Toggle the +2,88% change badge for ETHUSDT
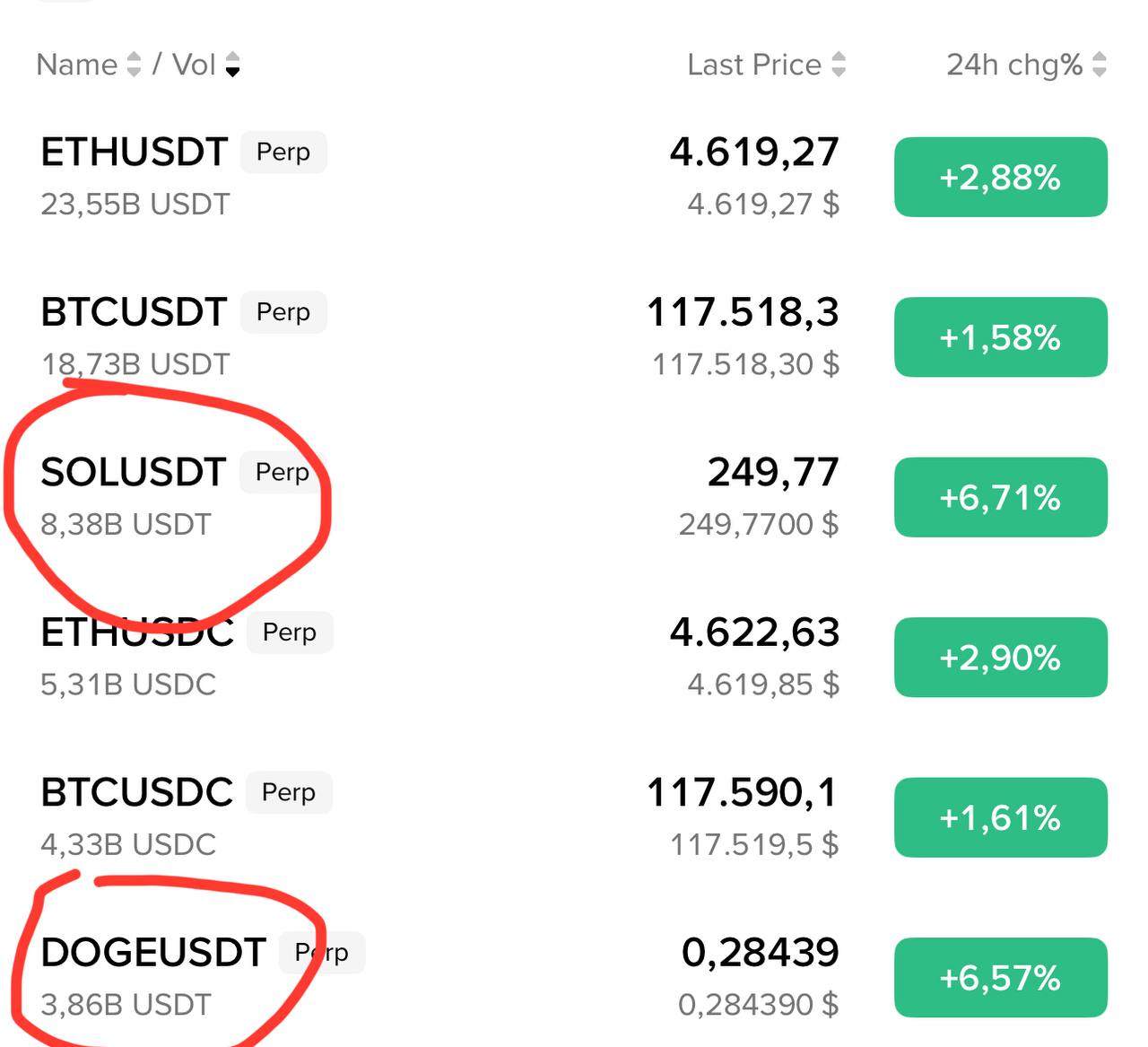This screenshot has height=1047, width=1148. pos(1000,177)
